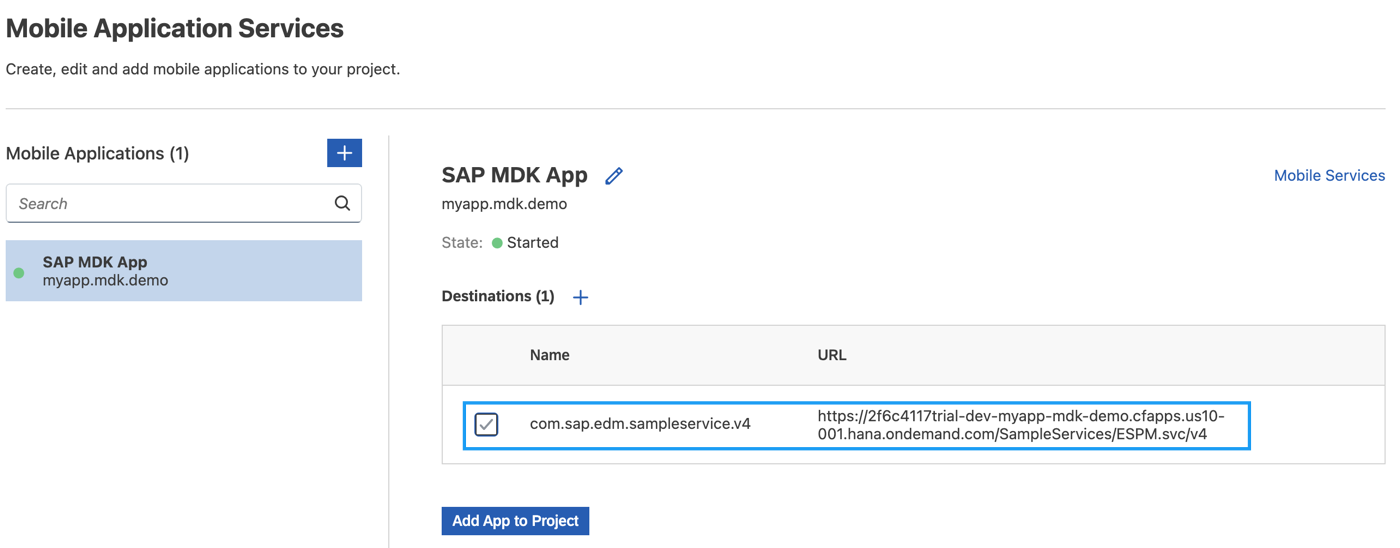The width and height of the screenshot is (1400, 548).
Task: Open the Mobile Services link
Action: click(1329, 175)
